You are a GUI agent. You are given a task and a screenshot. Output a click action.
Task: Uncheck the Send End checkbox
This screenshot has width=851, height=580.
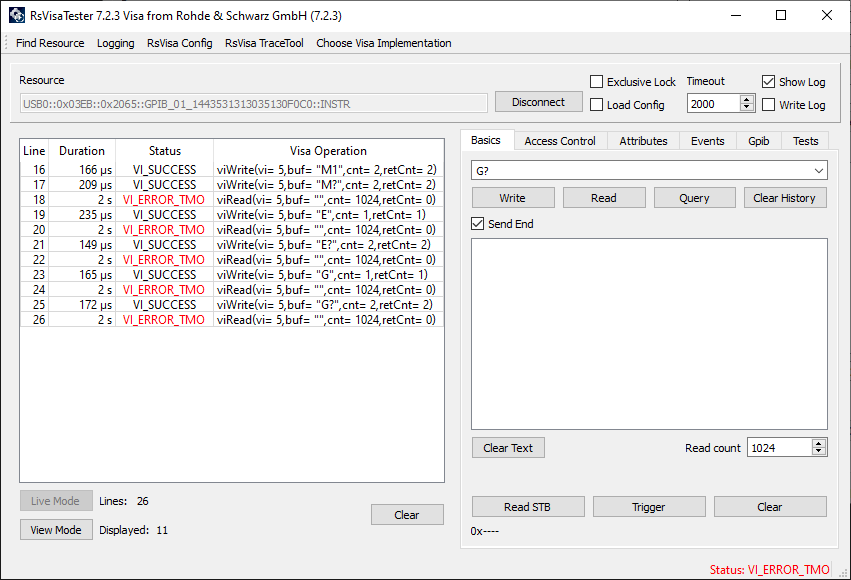(478, 224)
